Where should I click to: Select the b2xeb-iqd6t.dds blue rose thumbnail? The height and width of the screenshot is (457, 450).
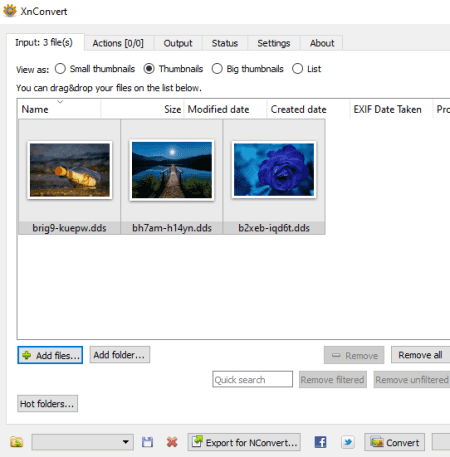[x=274, y=169]
